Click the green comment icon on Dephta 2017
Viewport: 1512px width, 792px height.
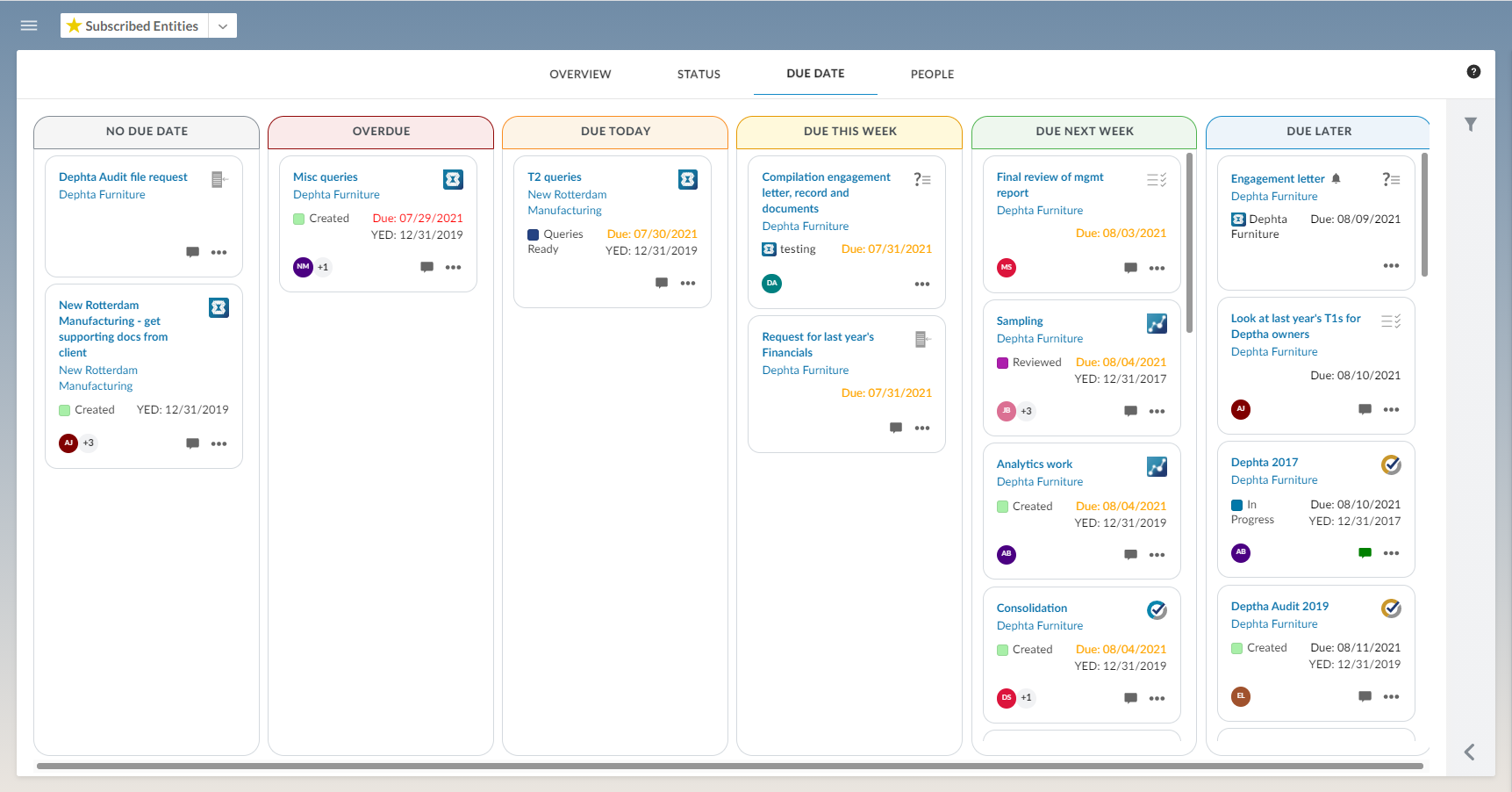[x=1365, y=553]
